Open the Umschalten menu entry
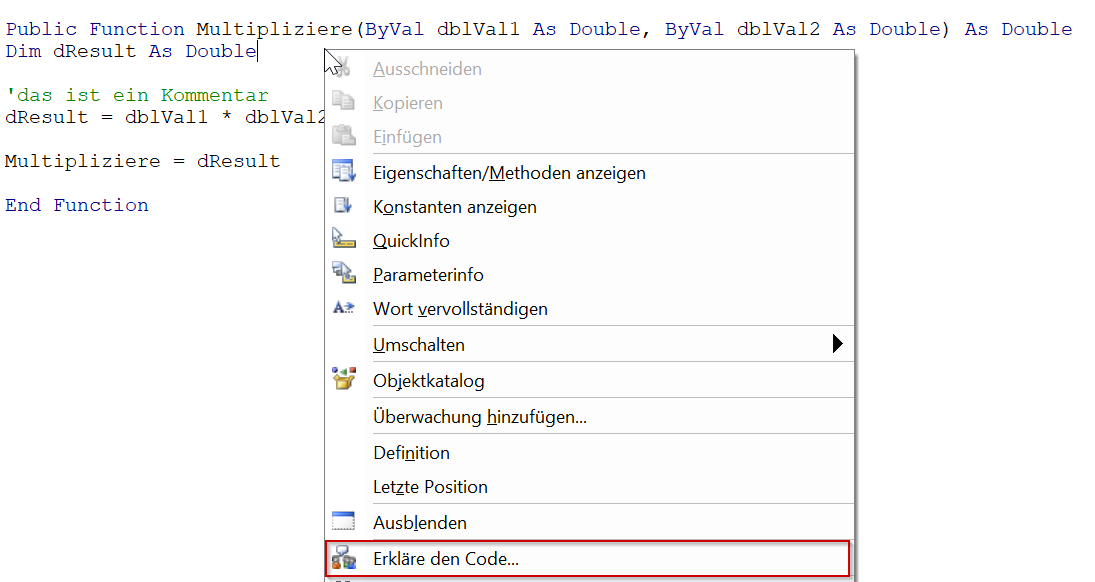Image resolution: width=1095 pixels, height=582 pixels. tap(589, 344)
